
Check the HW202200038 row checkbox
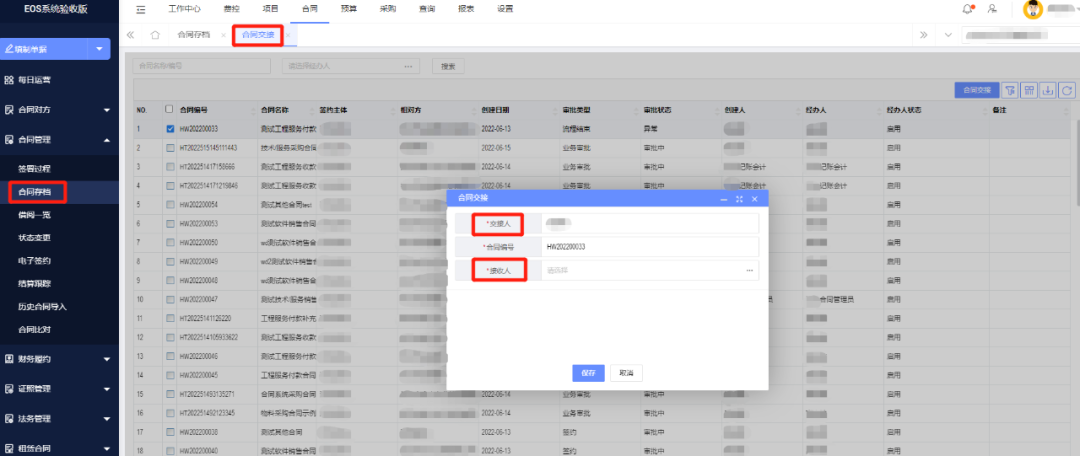tap(169, 432)
